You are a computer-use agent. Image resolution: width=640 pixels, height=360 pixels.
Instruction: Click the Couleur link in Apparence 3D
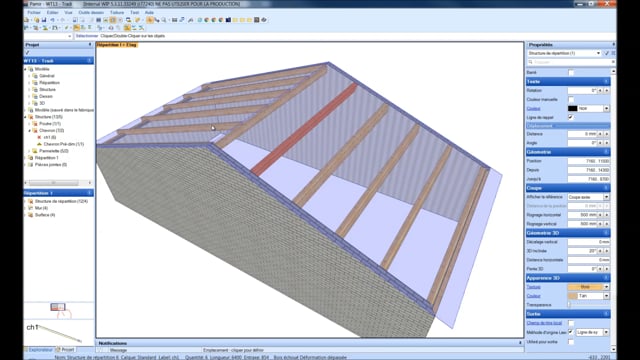point(533,296)
